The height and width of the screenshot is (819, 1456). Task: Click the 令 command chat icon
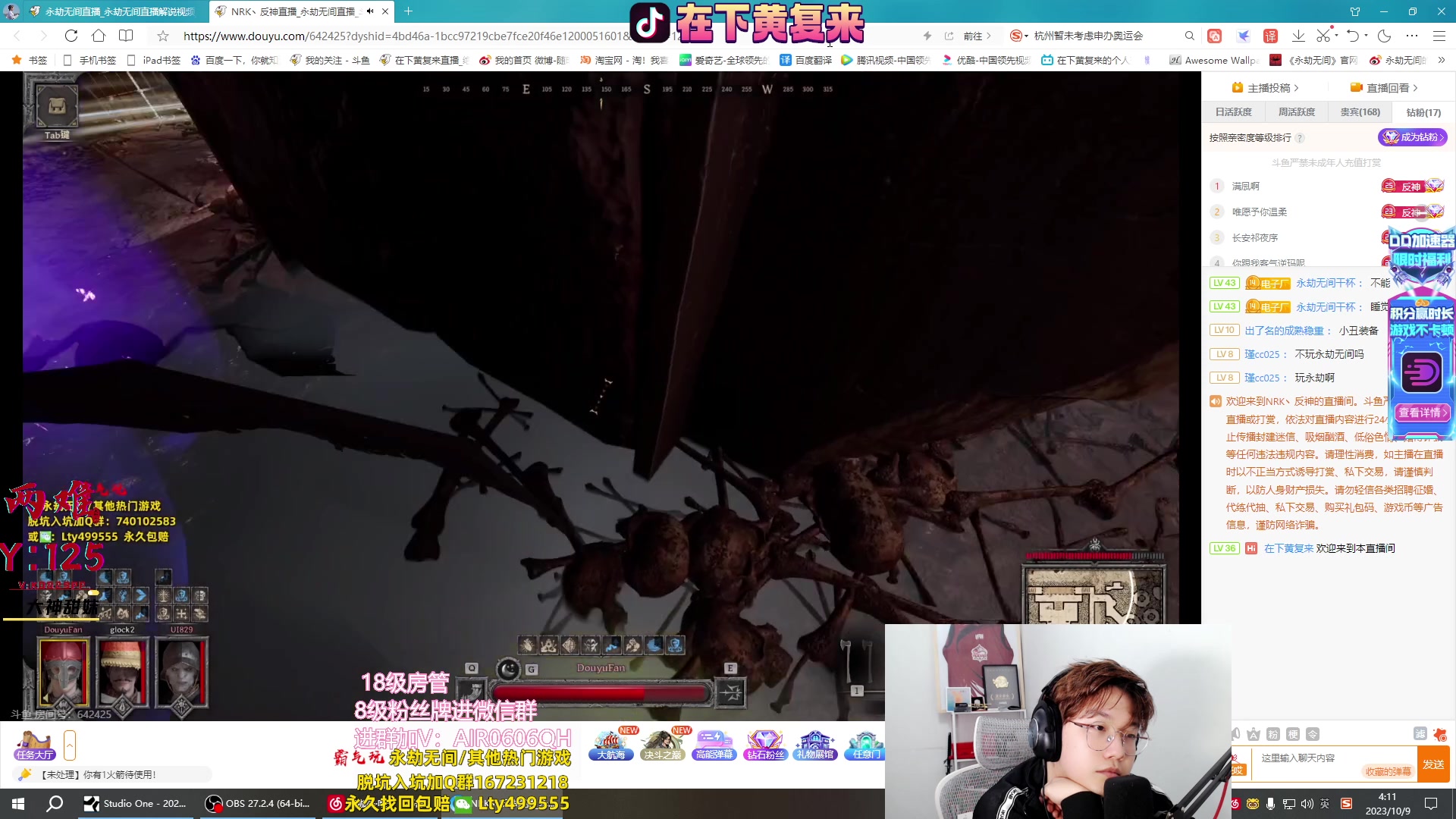click(x=1313, y=734)
